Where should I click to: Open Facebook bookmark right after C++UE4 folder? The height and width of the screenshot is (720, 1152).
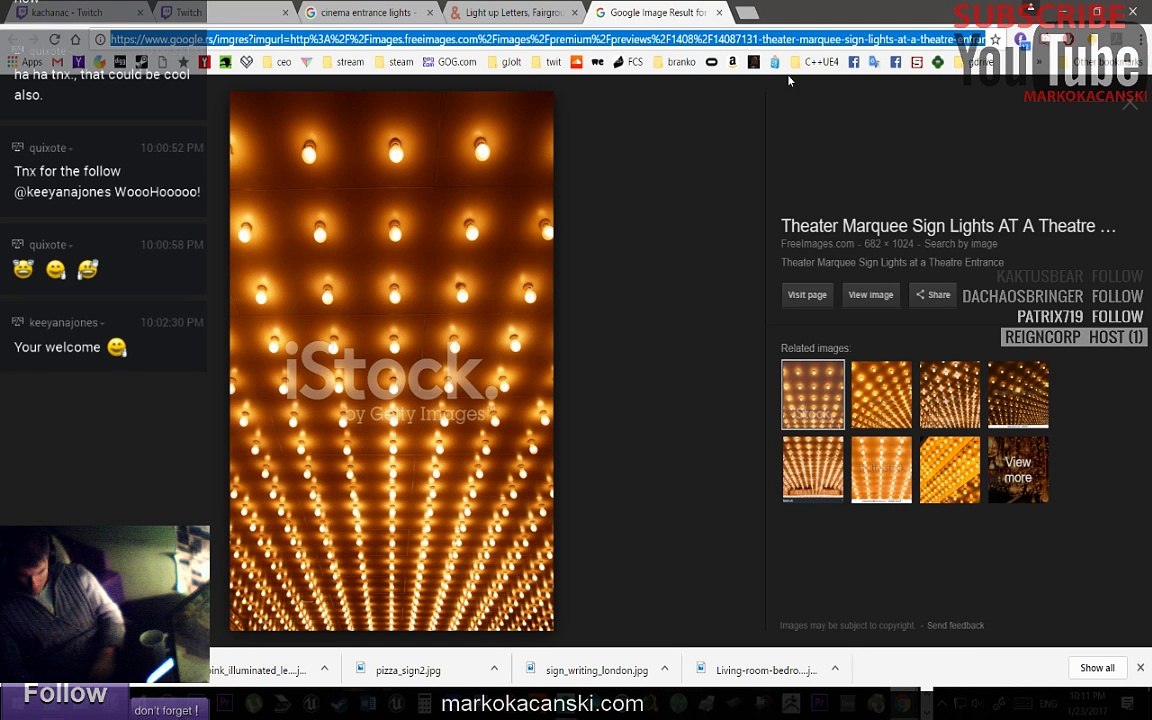[x=854, y=62]
